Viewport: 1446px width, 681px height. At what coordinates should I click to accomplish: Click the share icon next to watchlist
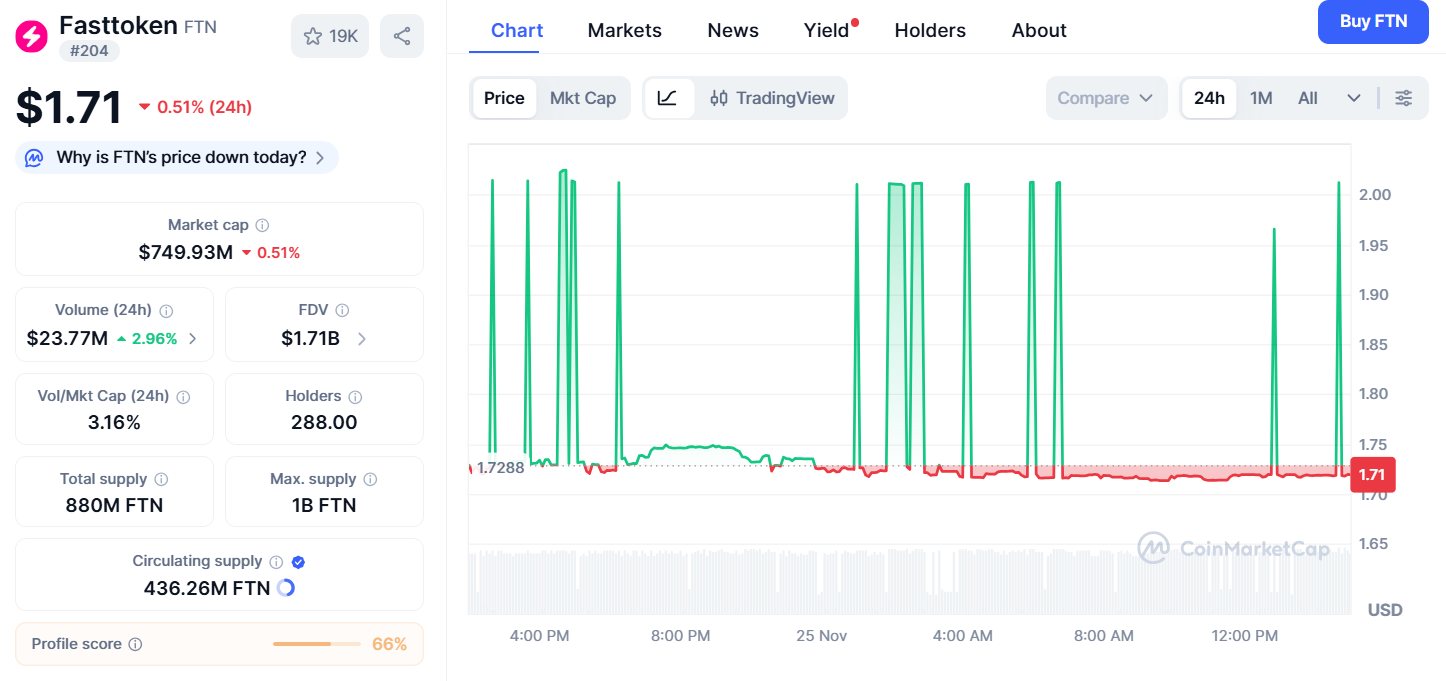pyautogui.click(x=402, y=36)
